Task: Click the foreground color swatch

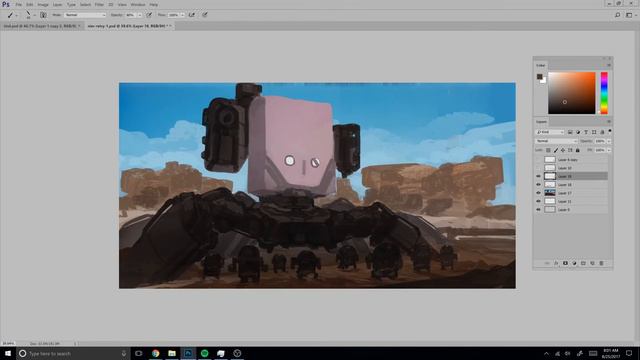Action: click(x=540, y=76)
